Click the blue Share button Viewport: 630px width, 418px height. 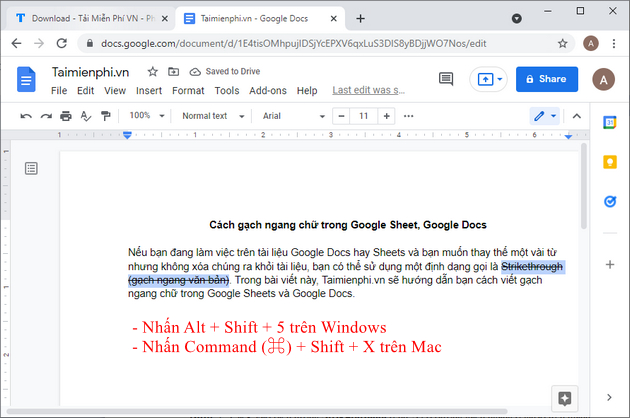[x=547, y=79]
